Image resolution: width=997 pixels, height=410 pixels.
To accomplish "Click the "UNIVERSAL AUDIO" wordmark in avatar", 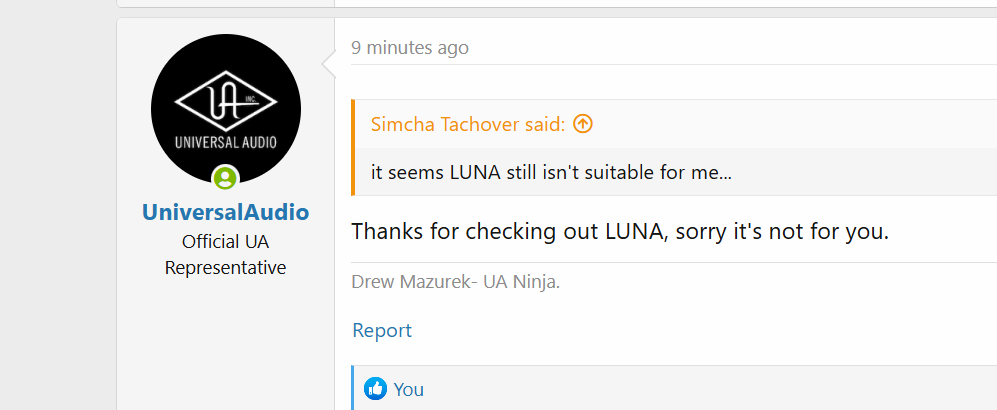I will (226, 141).
